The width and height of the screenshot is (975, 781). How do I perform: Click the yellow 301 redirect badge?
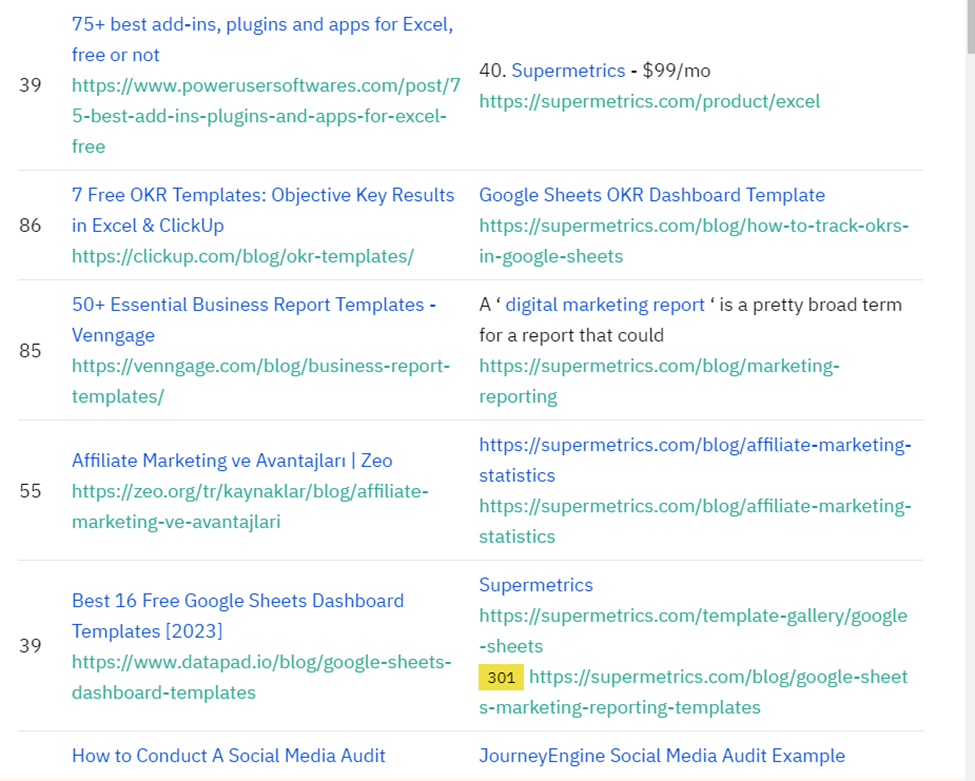pyautogui.click(x=501, y=677)
